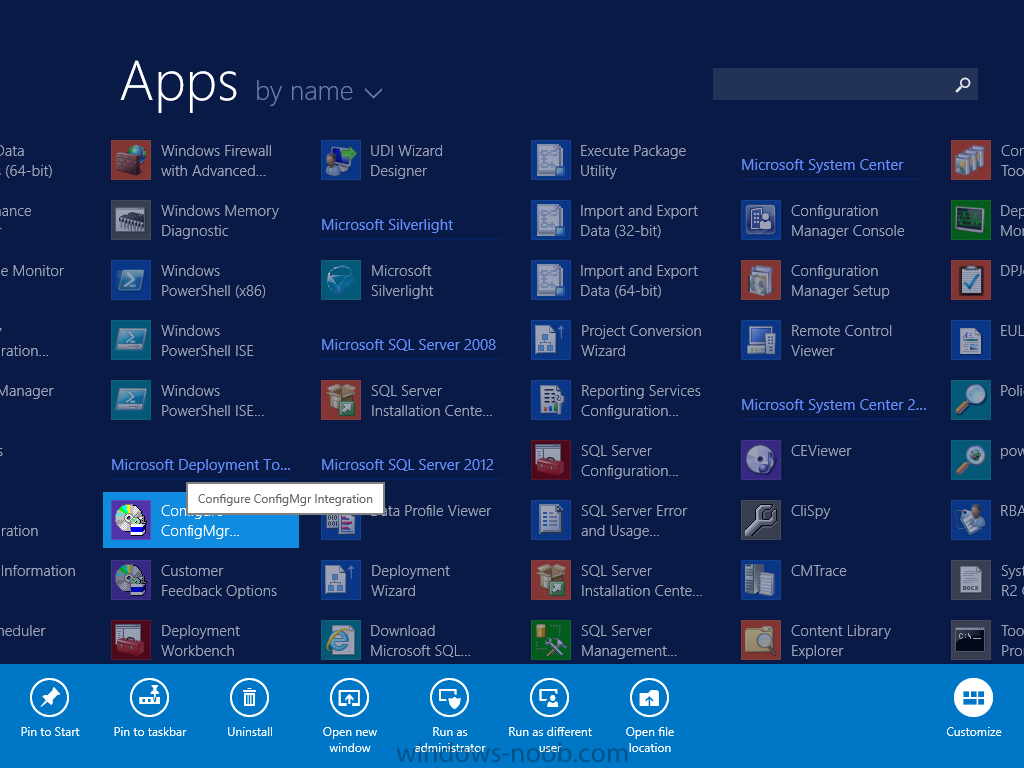Click the Microsoft SQL Server 2008 header

click(408, 345)
